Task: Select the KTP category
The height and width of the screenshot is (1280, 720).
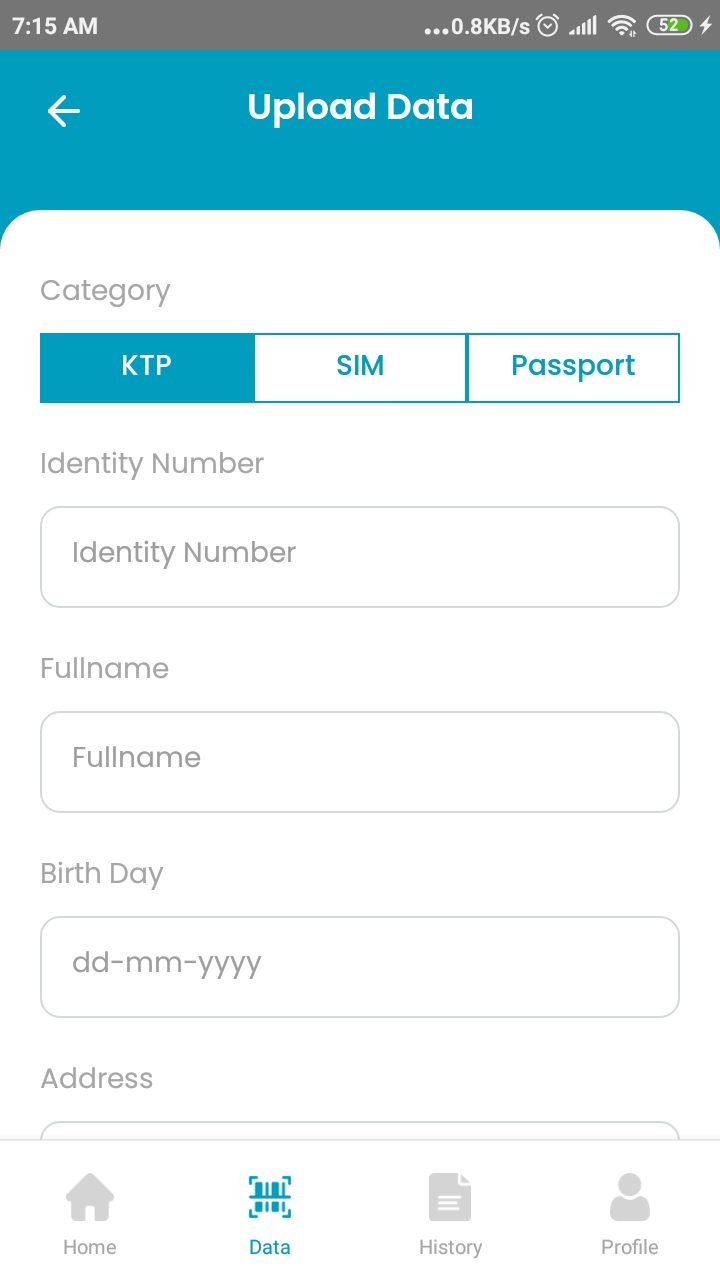Action: pos(147,368)
